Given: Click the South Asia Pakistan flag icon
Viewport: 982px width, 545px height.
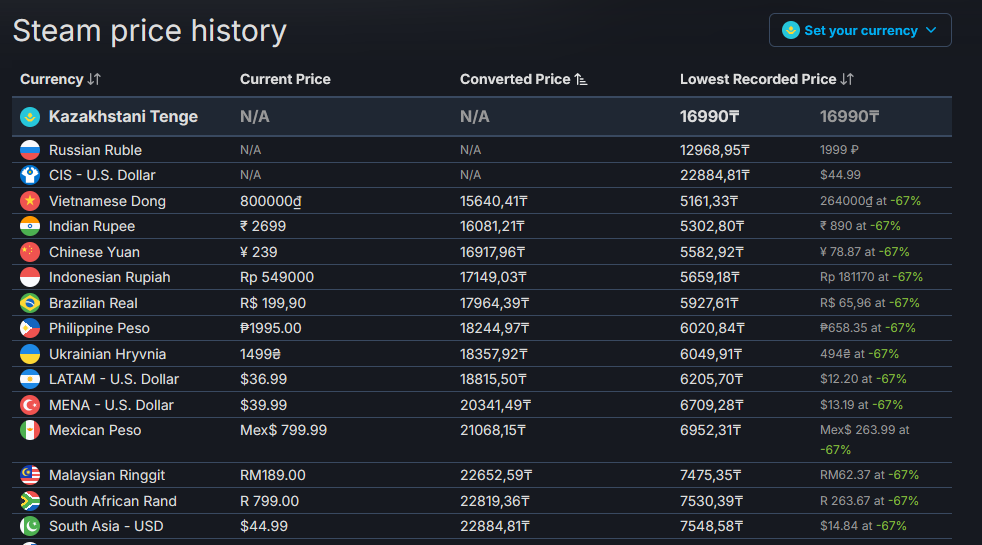Looking at the screenshot, I should 30,526.
